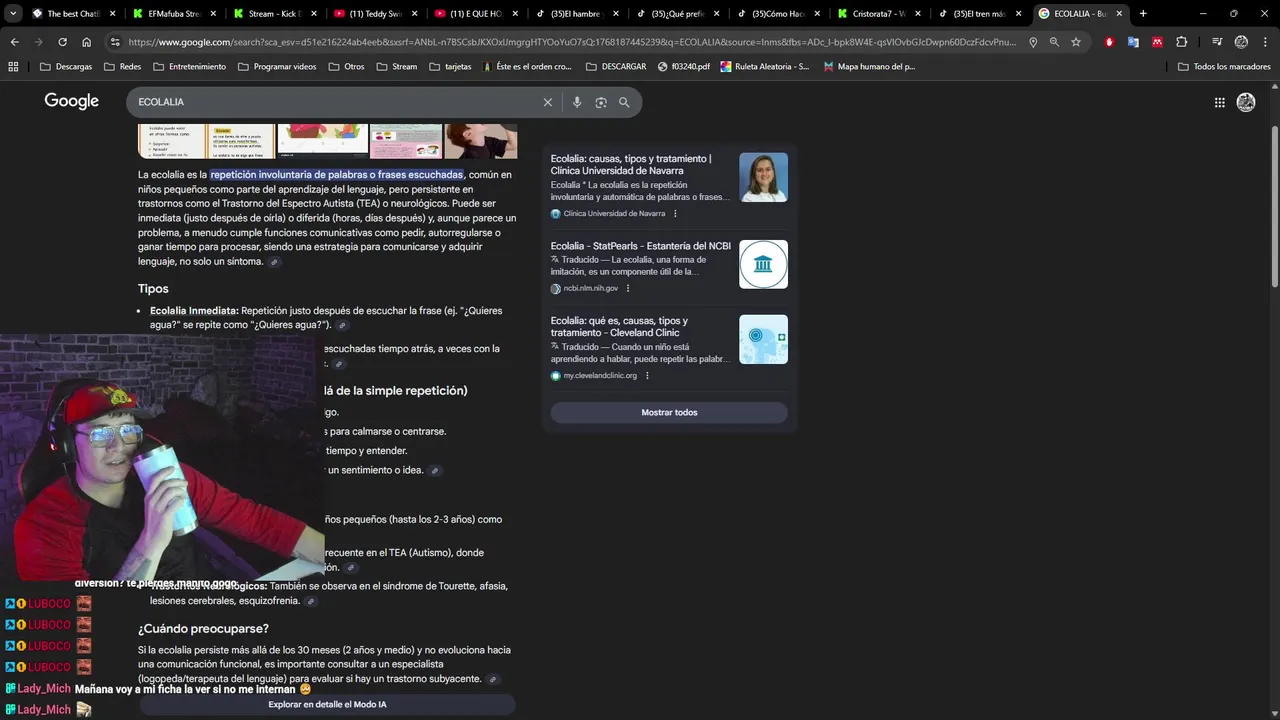Screen dimensions: 1280x720
Task: Open the tarjetas bookmark folder
Action: pyautogui.click(x=450, y=66)
